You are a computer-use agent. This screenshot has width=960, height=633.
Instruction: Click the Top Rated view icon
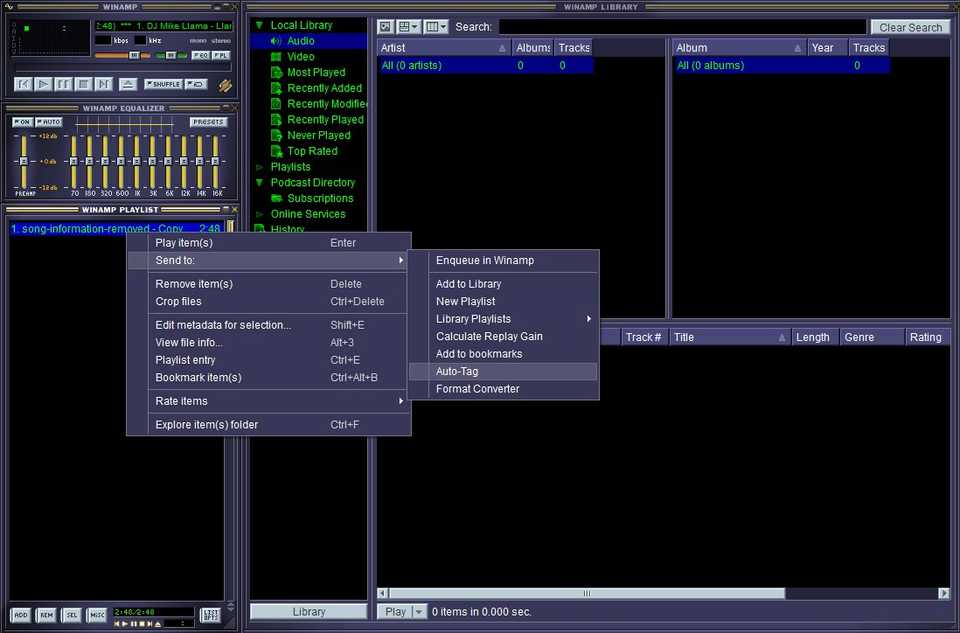(276, 151)
